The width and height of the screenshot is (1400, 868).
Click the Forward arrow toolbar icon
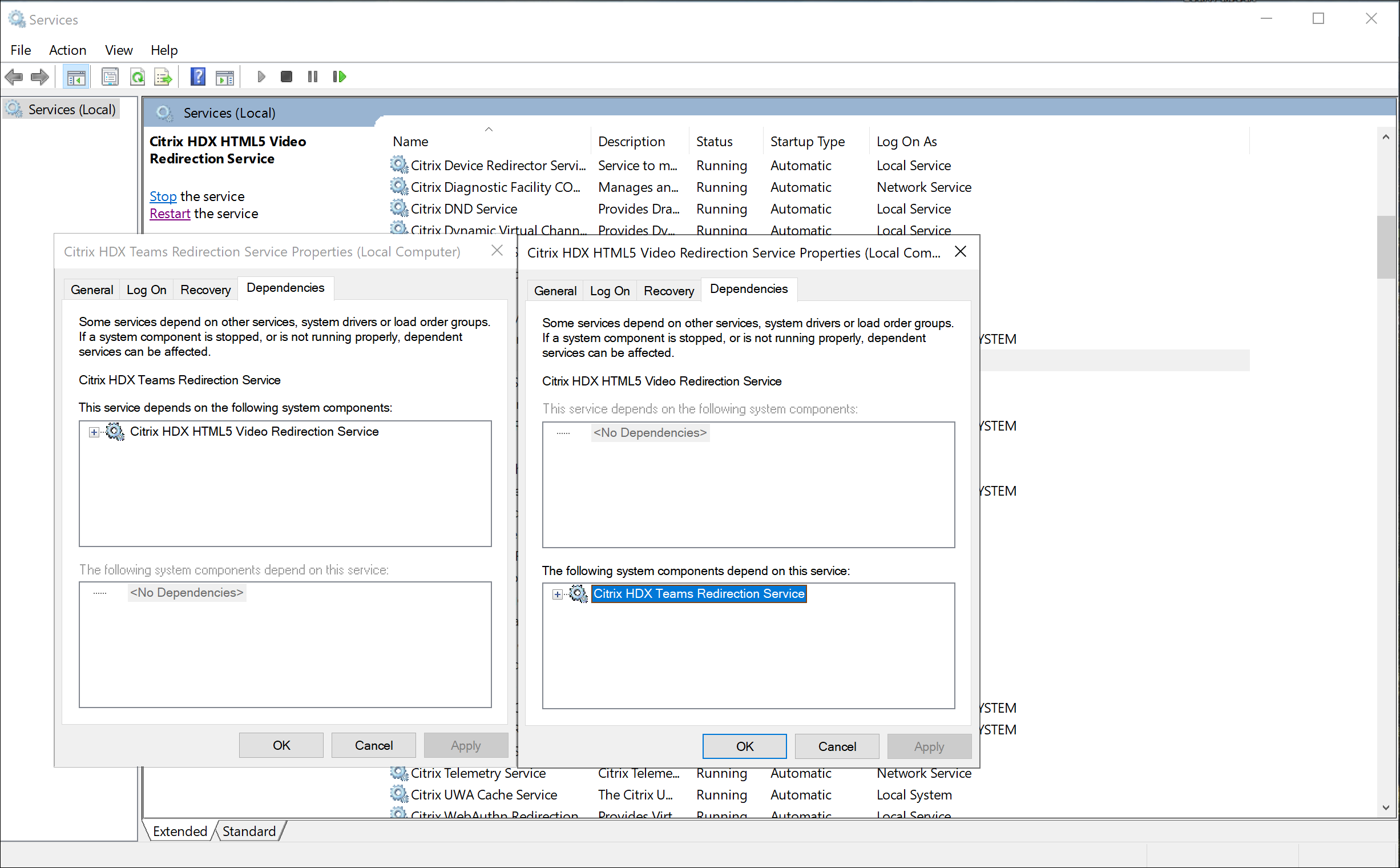click(x=39, y=77)
